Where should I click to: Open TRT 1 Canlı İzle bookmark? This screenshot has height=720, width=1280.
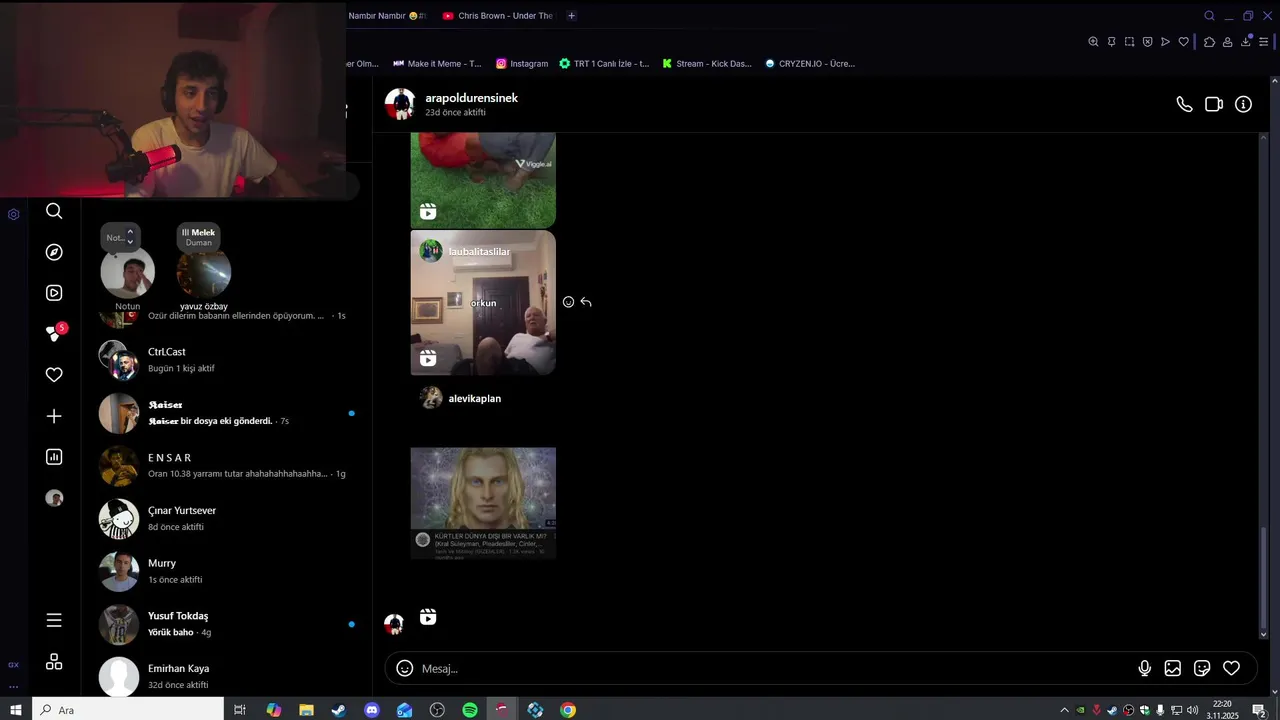point(604,63)
